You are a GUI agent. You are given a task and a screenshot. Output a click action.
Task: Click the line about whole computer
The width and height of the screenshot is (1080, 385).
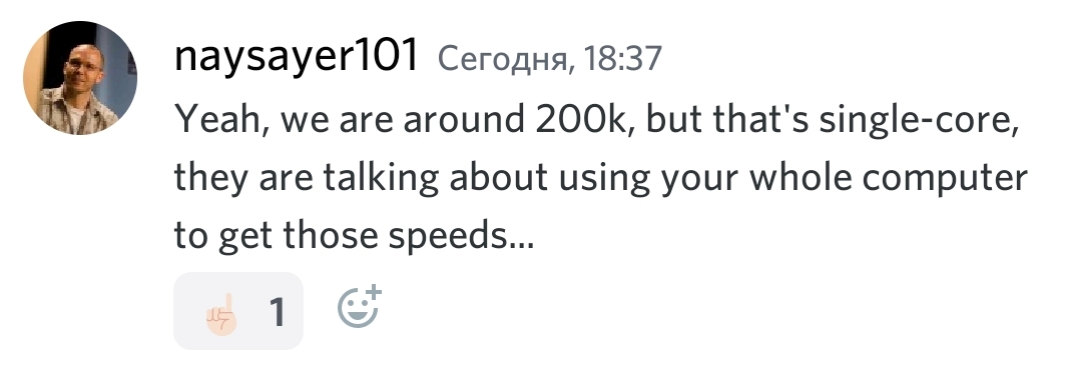pyautogui.click(x=600, y=178)
